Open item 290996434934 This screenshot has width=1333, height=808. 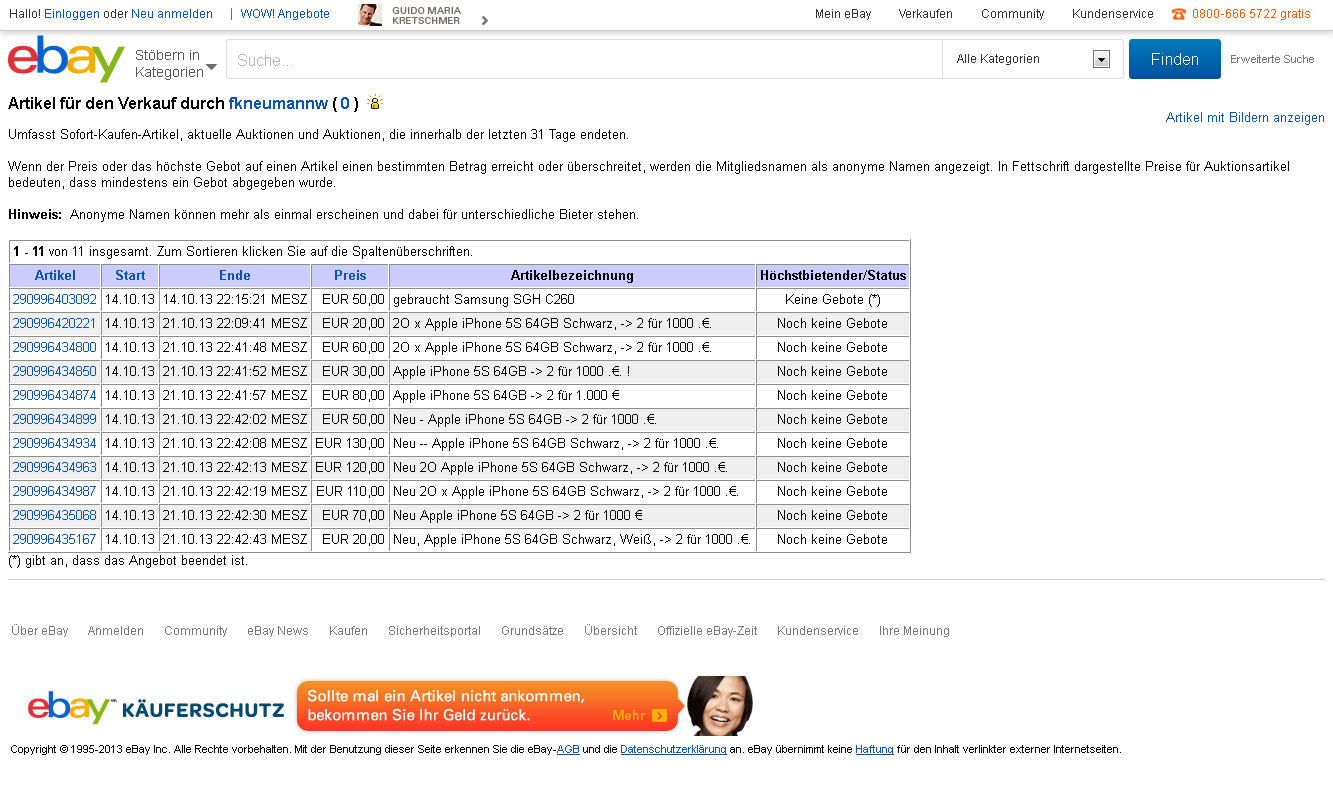pyautogui.click(x=54, y=444)
